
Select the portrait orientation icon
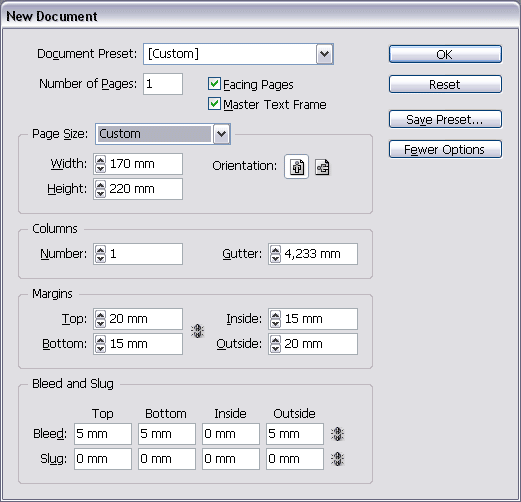pyautogui.click(x=297, y=167)
